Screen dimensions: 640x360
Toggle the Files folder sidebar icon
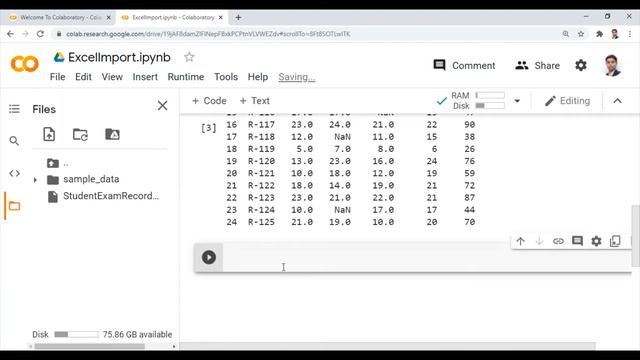pos(14,206)
